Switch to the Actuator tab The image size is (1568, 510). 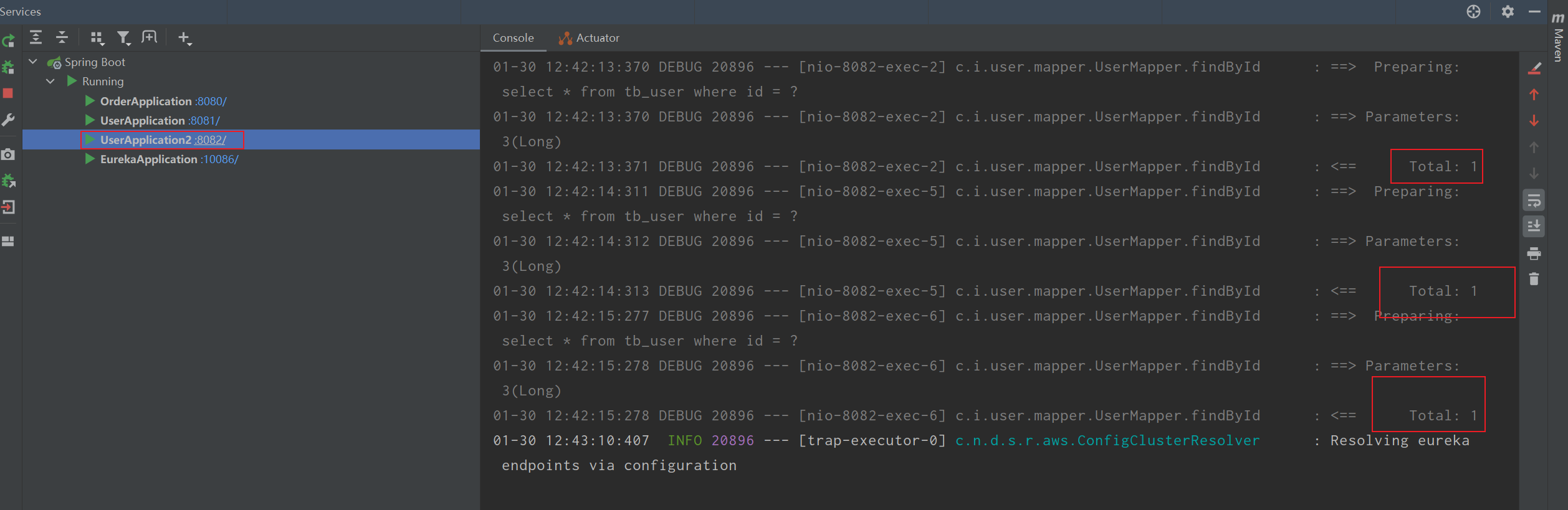[x=589, y=38]
